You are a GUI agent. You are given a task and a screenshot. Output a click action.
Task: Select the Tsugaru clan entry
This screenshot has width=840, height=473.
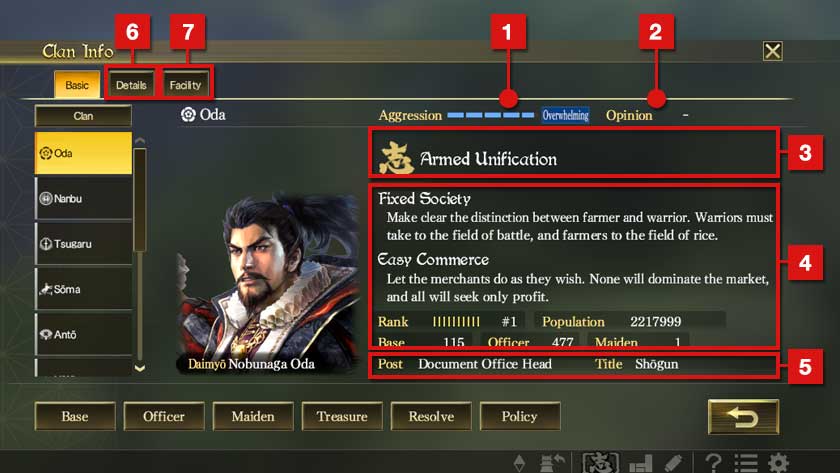84,244
